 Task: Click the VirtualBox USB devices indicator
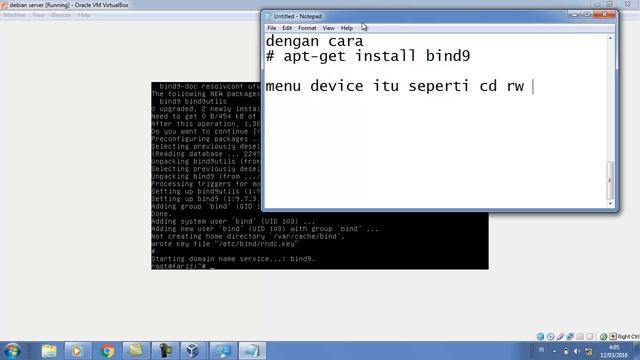coord(560,336)
